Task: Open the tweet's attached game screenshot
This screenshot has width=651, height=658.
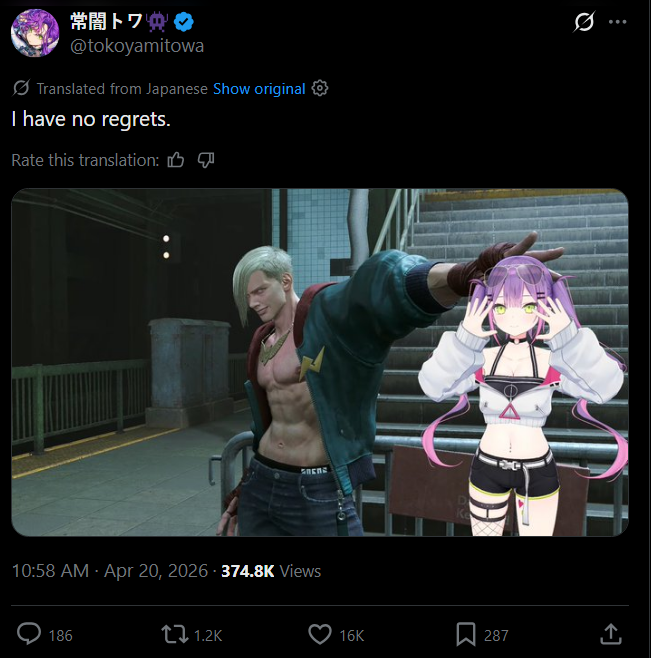Action: pyautogui.click(x=320, y=362)
